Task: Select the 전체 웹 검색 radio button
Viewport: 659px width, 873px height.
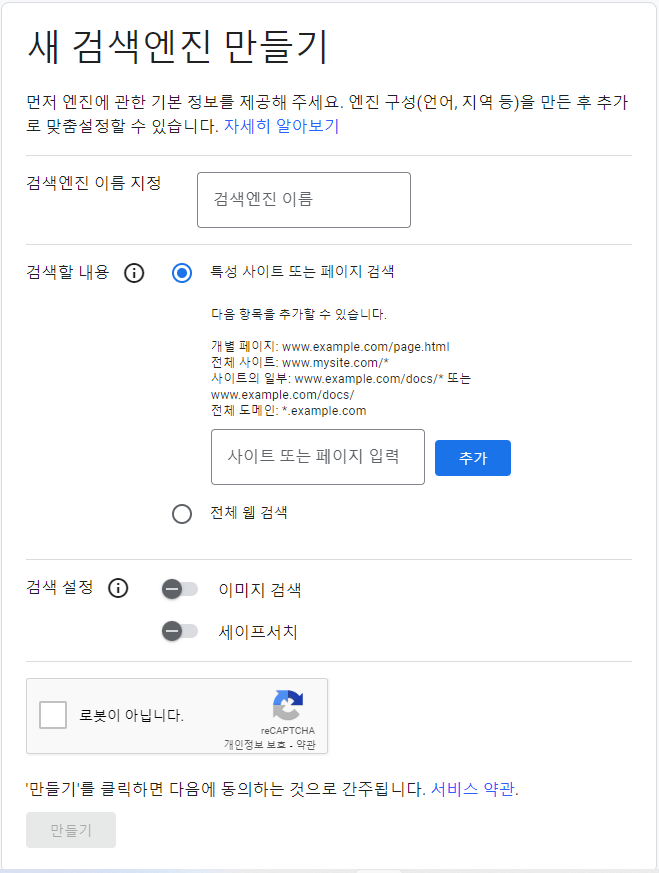Action: coord(182,514)
